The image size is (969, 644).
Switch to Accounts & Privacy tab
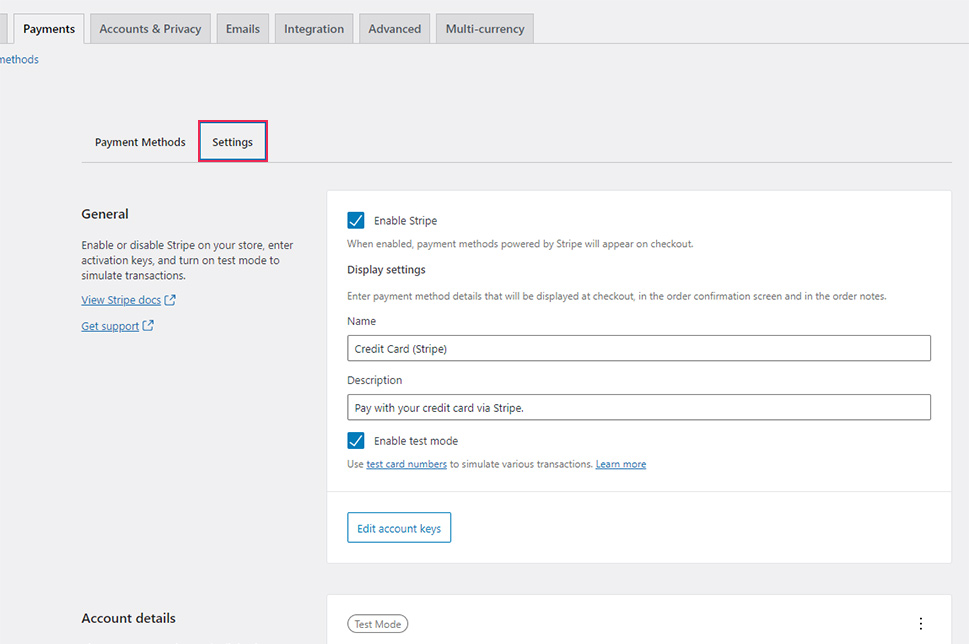[x=150, y=29]
